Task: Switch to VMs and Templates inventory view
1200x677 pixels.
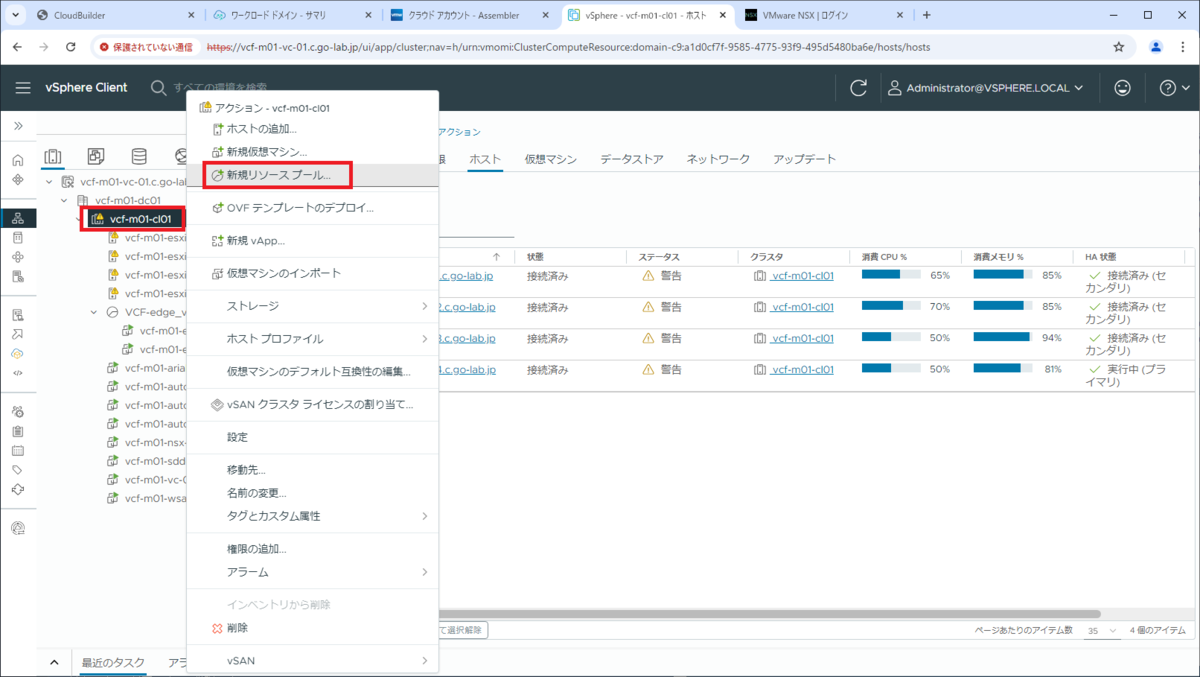Action: pos(96,157)
